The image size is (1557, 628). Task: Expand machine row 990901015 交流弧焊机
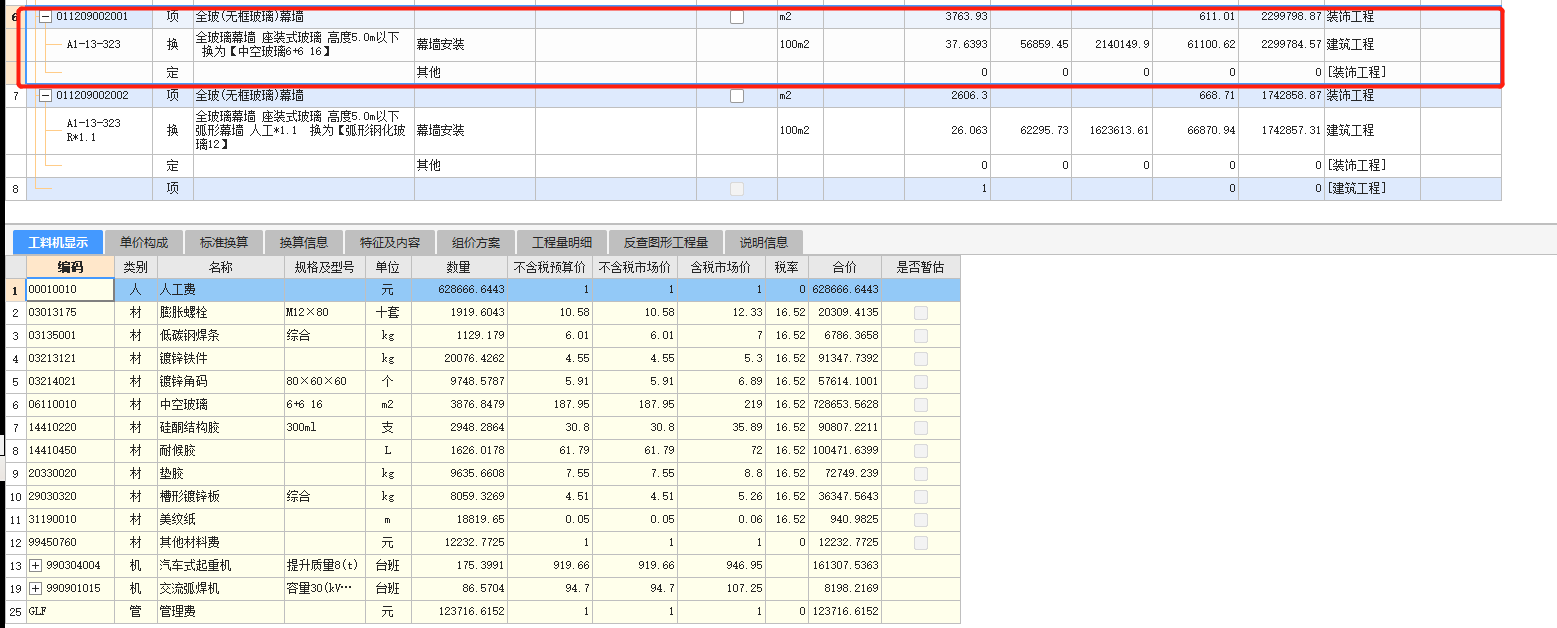tap(36, 589)
